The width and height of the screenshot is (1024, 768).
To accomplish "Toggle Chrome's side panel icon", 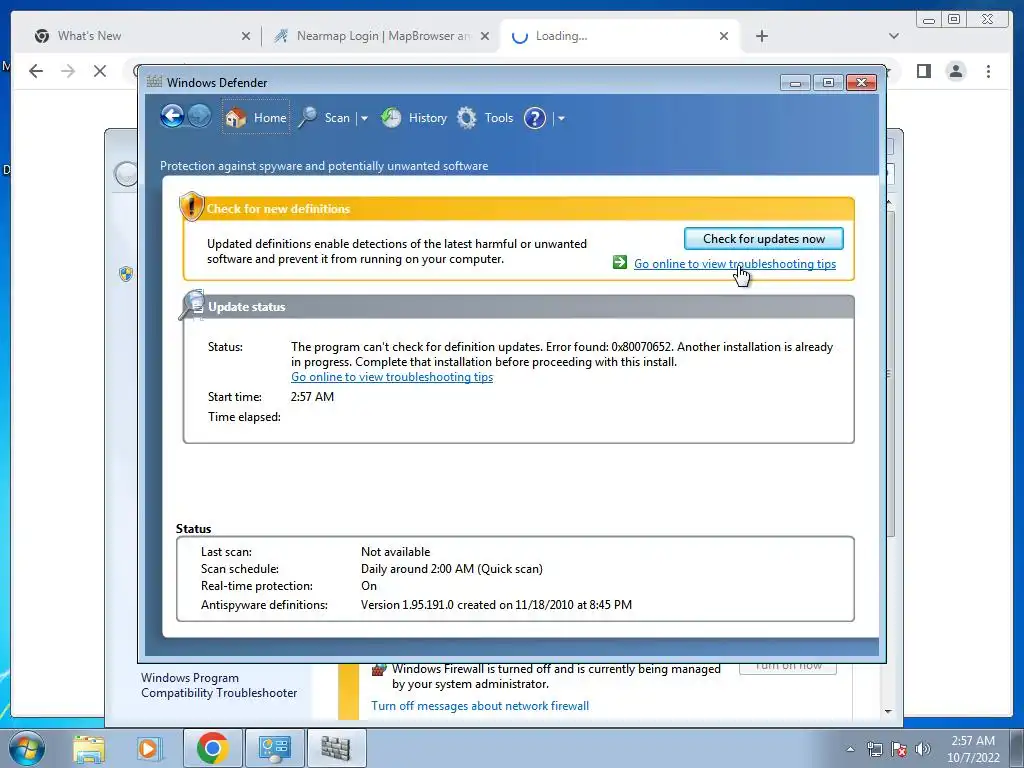I will pos(923,71).
